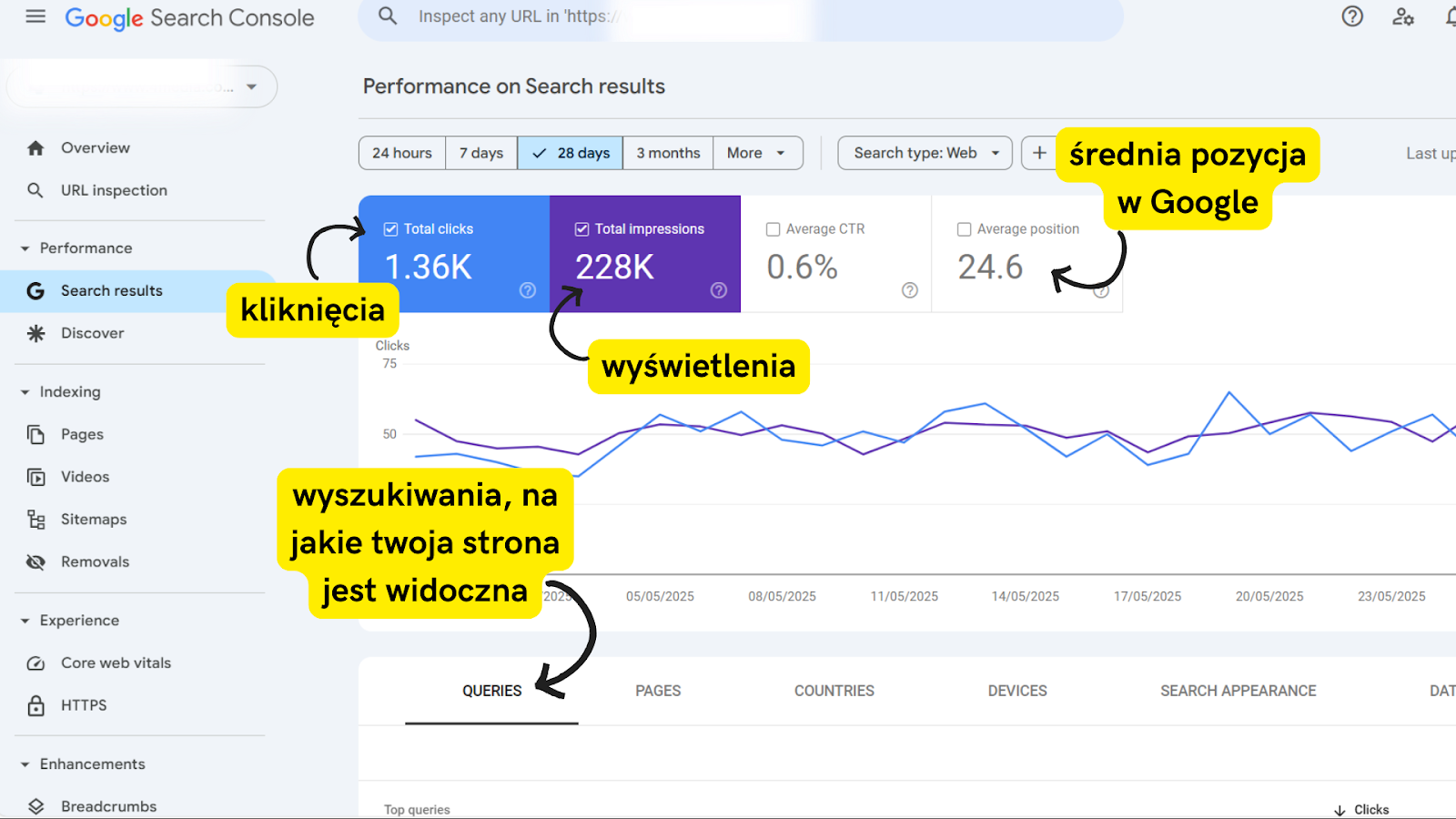This screenshot has width=1456, height=819.
Task: Click the Overview home icon
Action: 35,148
